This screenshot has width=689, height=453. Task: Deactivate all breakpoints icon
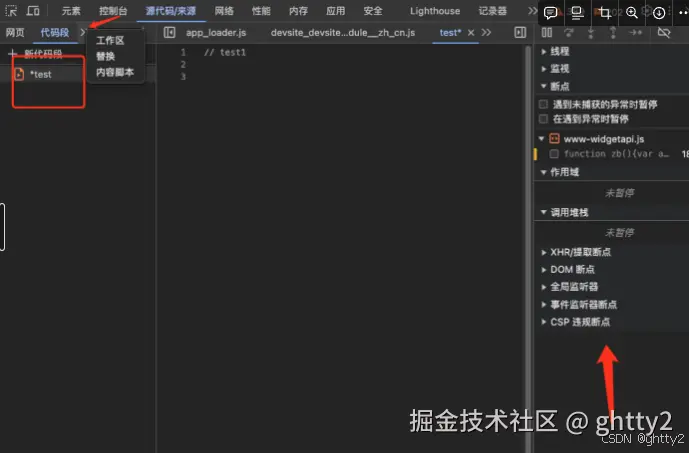(664, 33)
